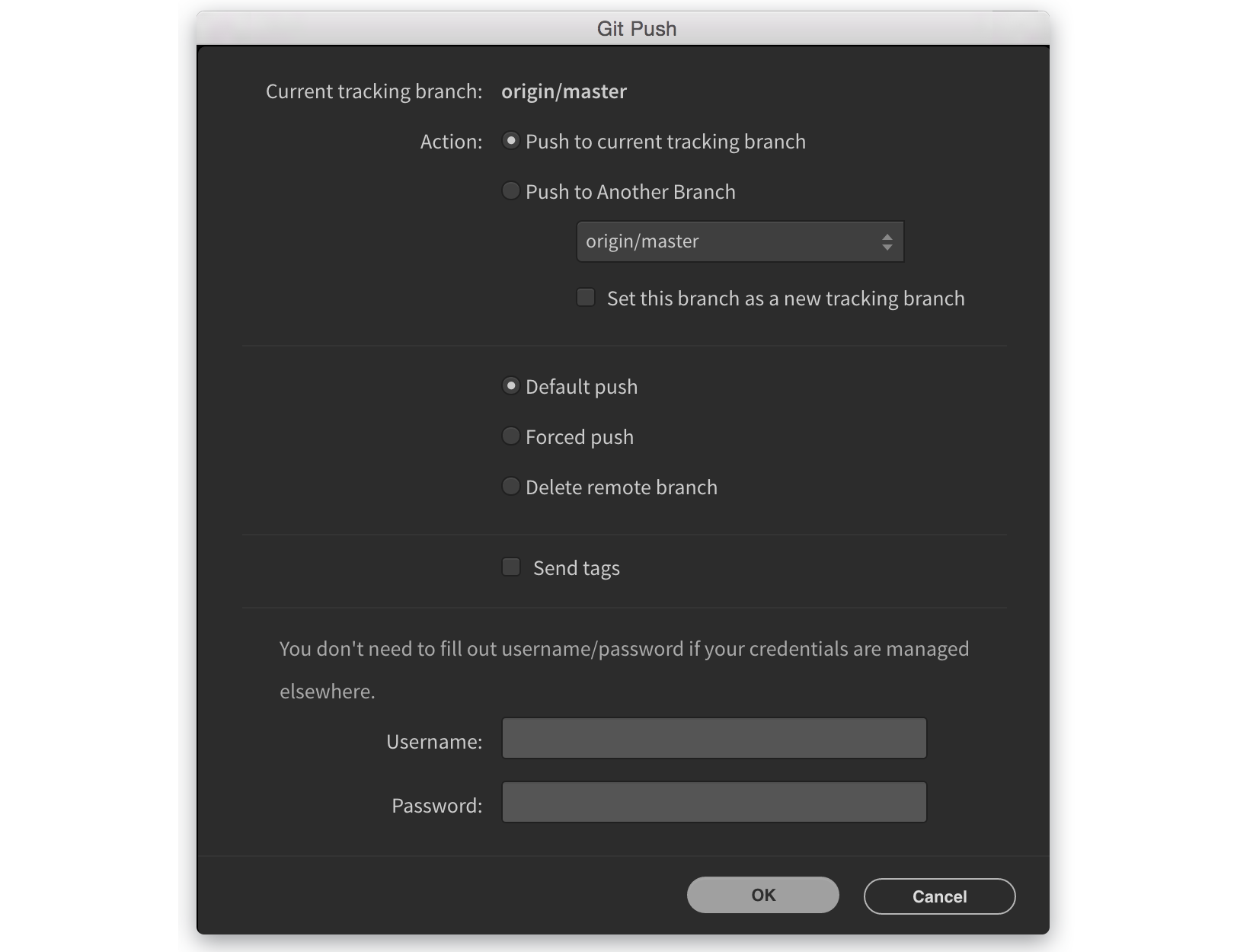Click the branch selector stepper arrows
This screenshot has height=952, width=1253.
(x=886, y=241)
